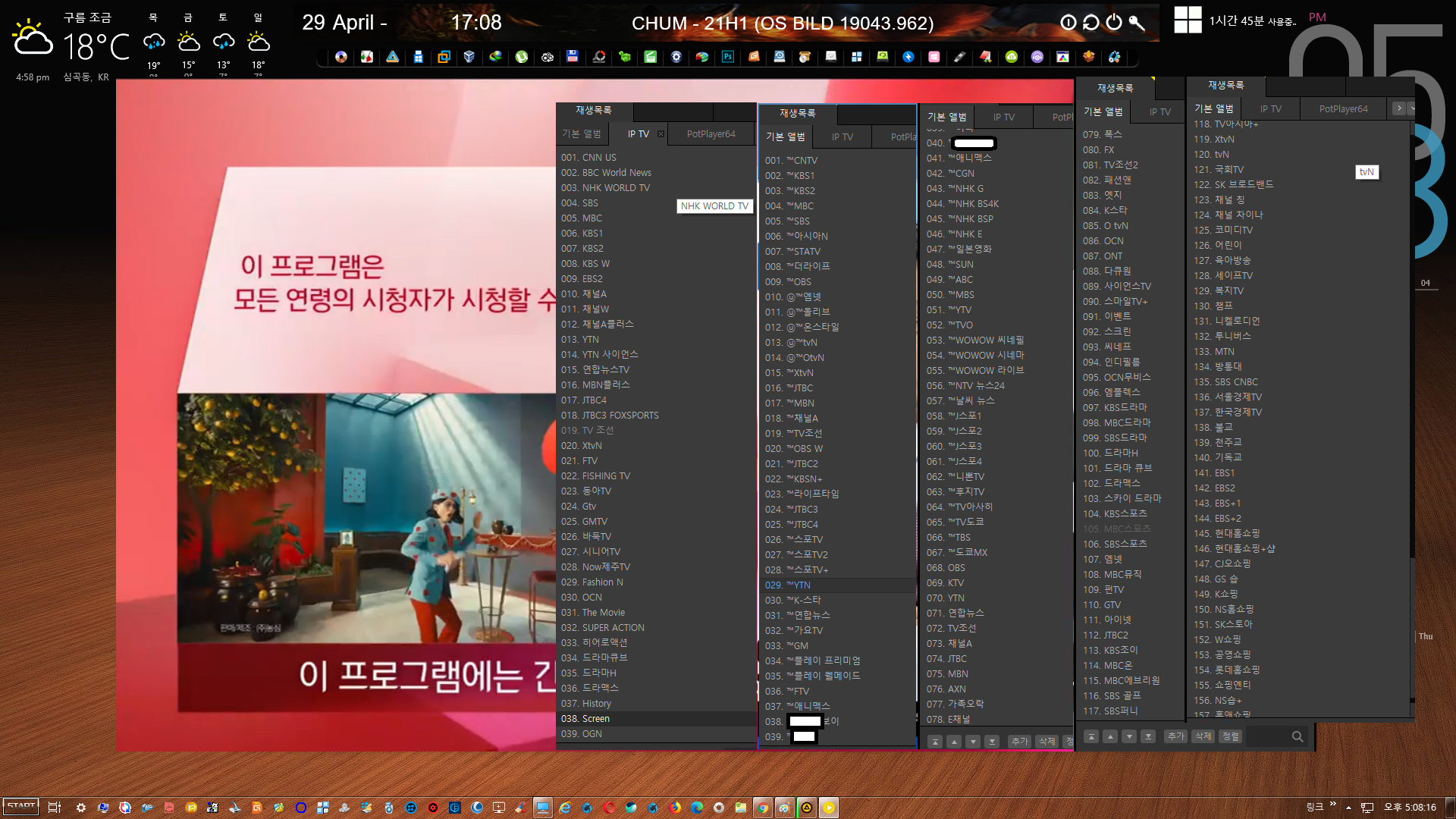This screenshot has width=1456, height=819.
Task: Select 076. AXN in third playlist
Action: [996, 689]
